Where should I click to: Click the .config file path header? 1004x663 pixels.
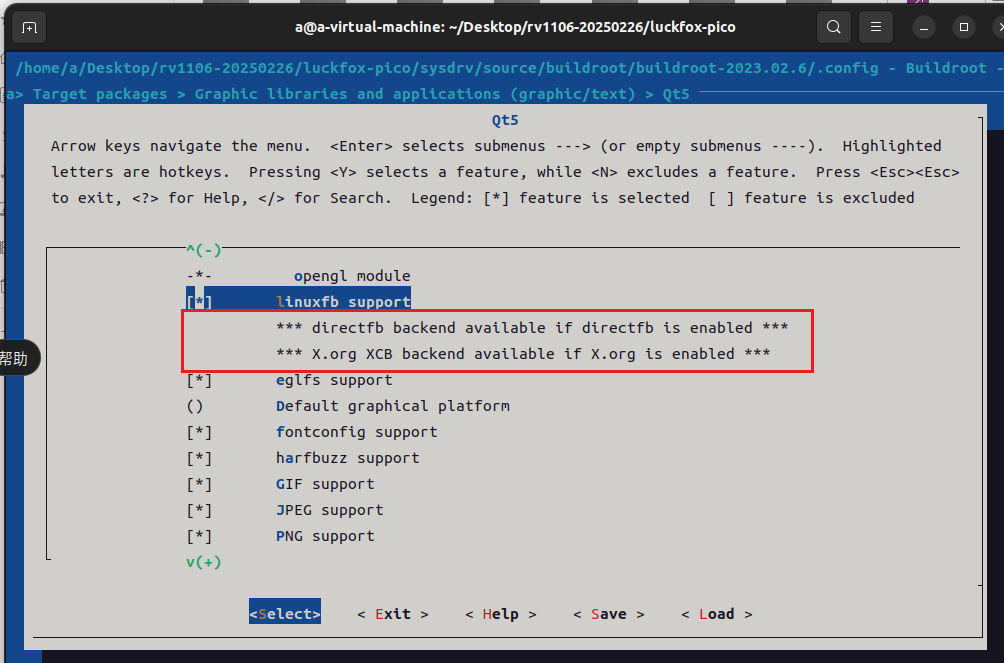(447, 68)
